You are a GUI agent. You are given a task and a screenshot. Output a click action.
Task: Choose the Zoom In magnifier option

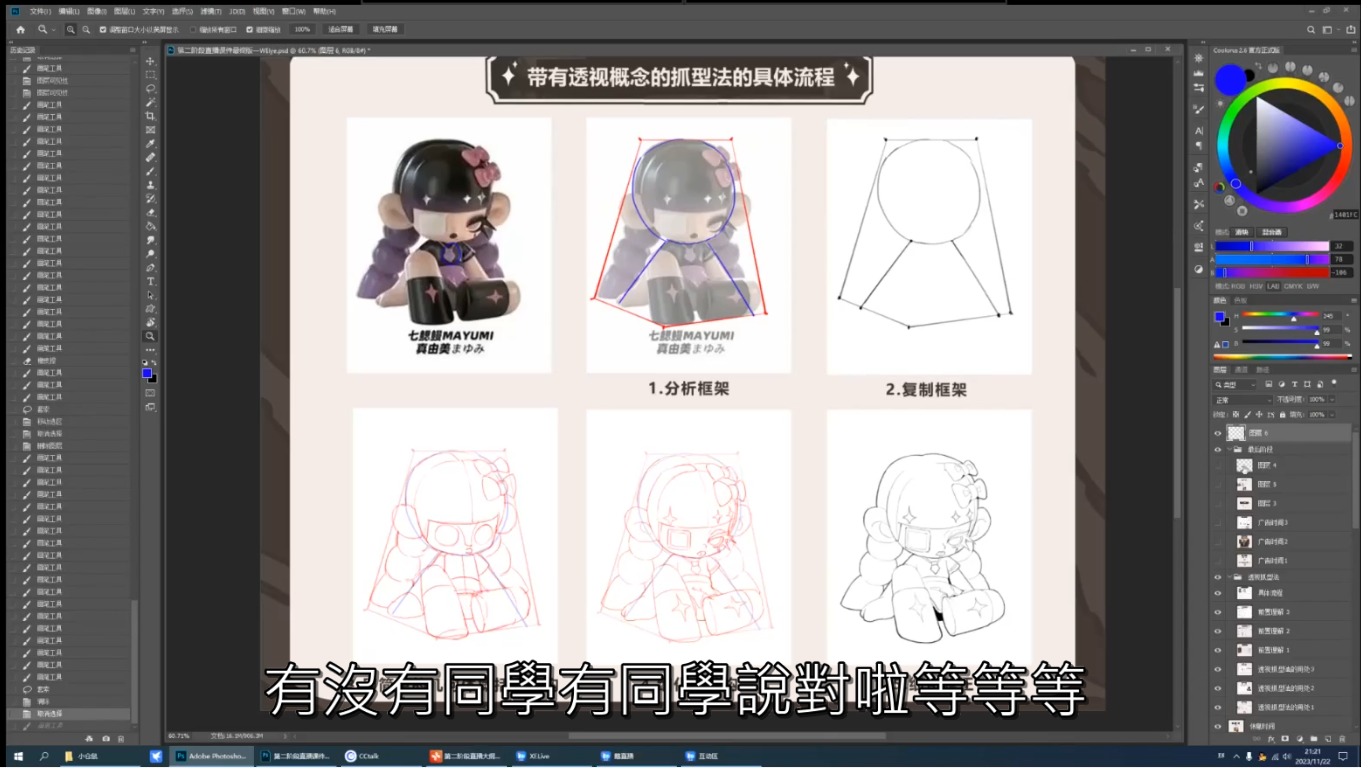tap(71, 29)
